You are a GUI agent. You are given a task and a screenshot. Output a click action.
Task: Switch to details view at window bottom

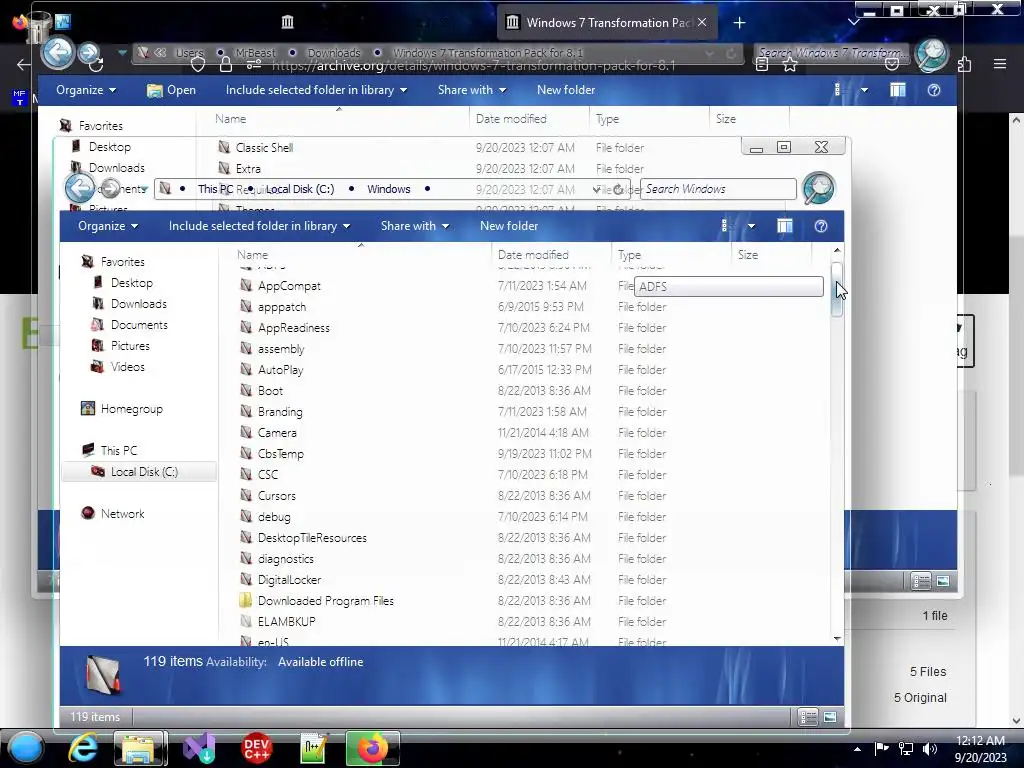coord(808,717)
